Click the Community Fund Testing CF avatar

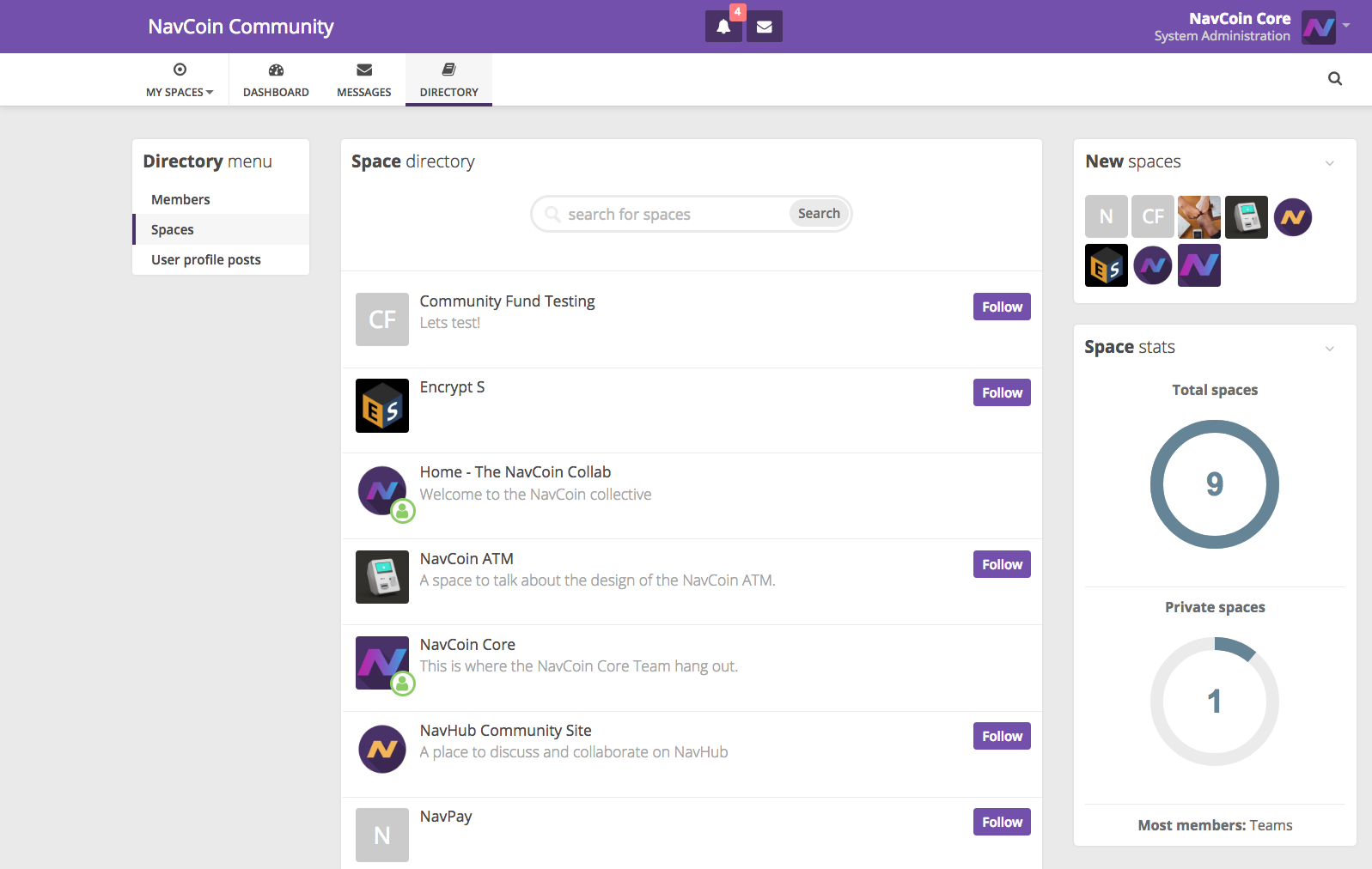coord(382,319)
